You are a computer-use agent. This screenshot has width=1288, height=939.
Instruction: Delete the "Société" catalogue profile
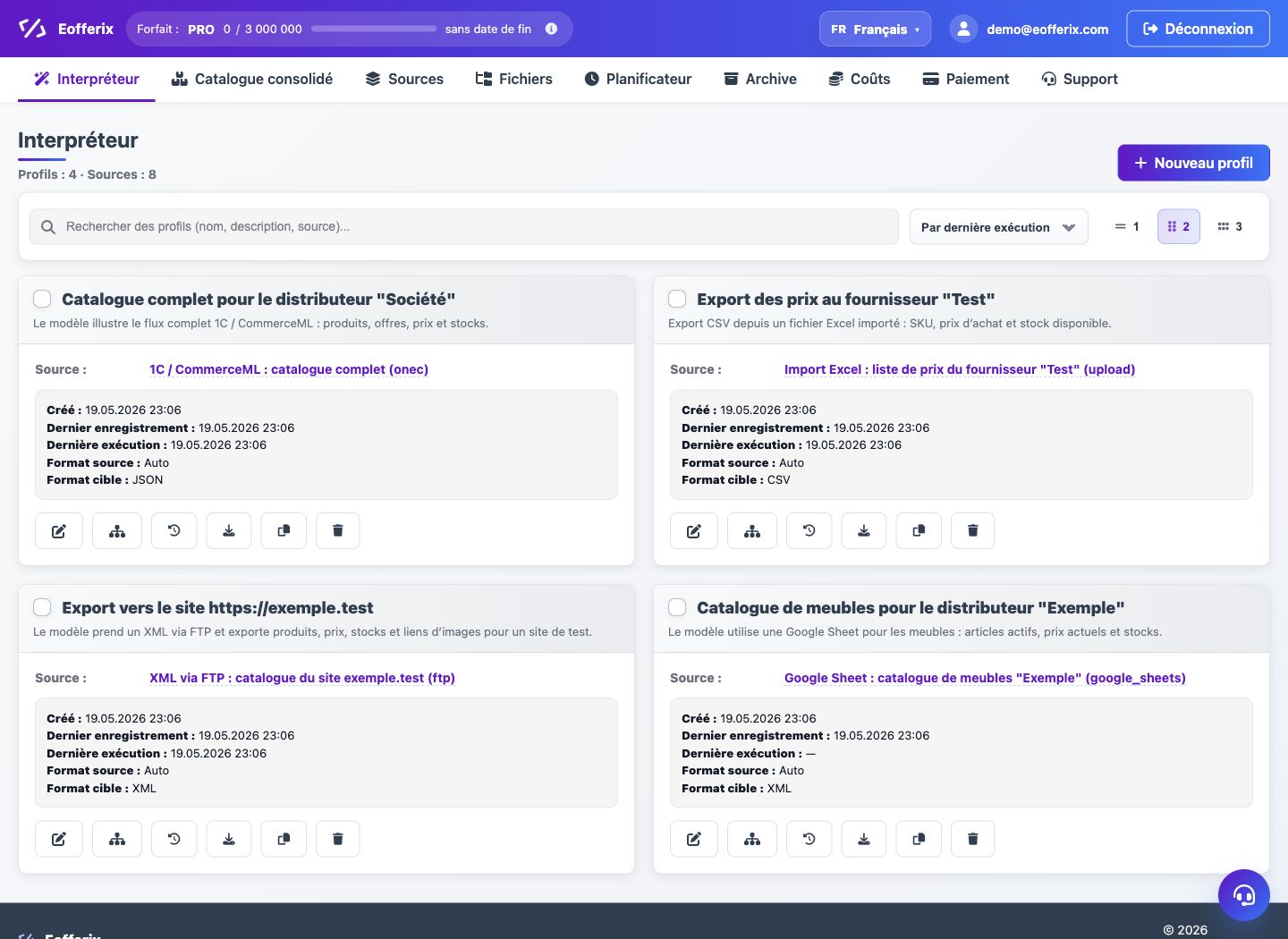point(338,530)
